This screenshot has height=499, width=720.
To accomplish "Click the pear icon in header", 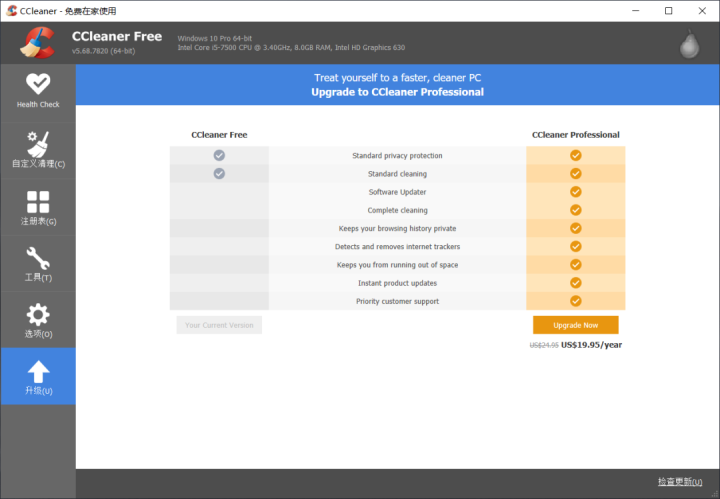I will click(x=689, y=44).
